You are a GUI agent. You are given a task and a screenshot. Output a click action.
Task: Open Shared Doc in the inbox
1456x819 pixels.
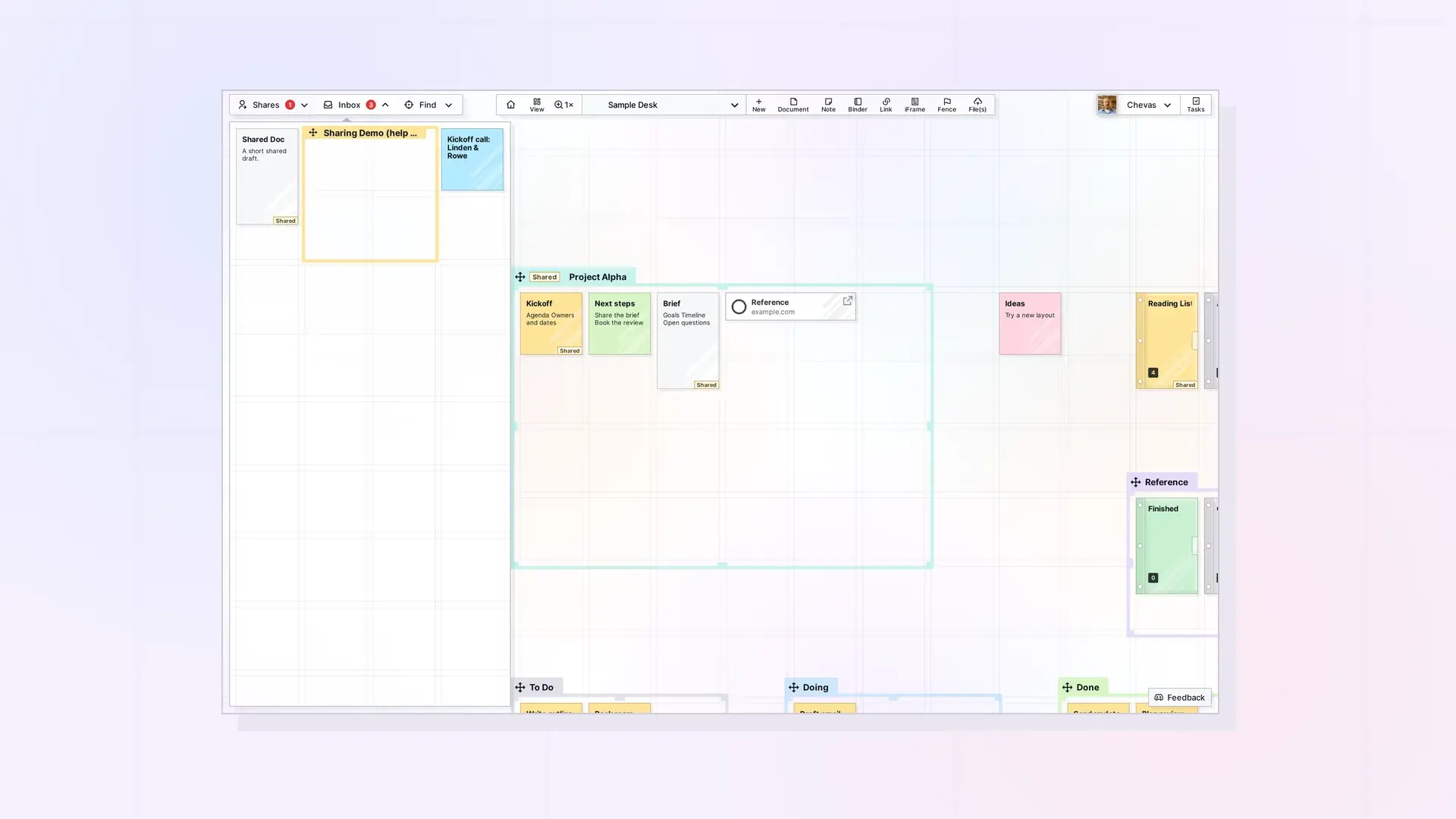pyautogui.click(x=267, y=177)
